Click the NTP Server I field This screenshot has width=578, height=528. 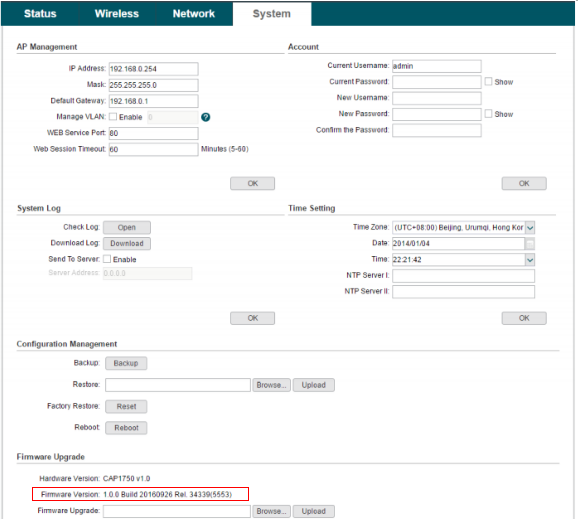click(463, 275)
